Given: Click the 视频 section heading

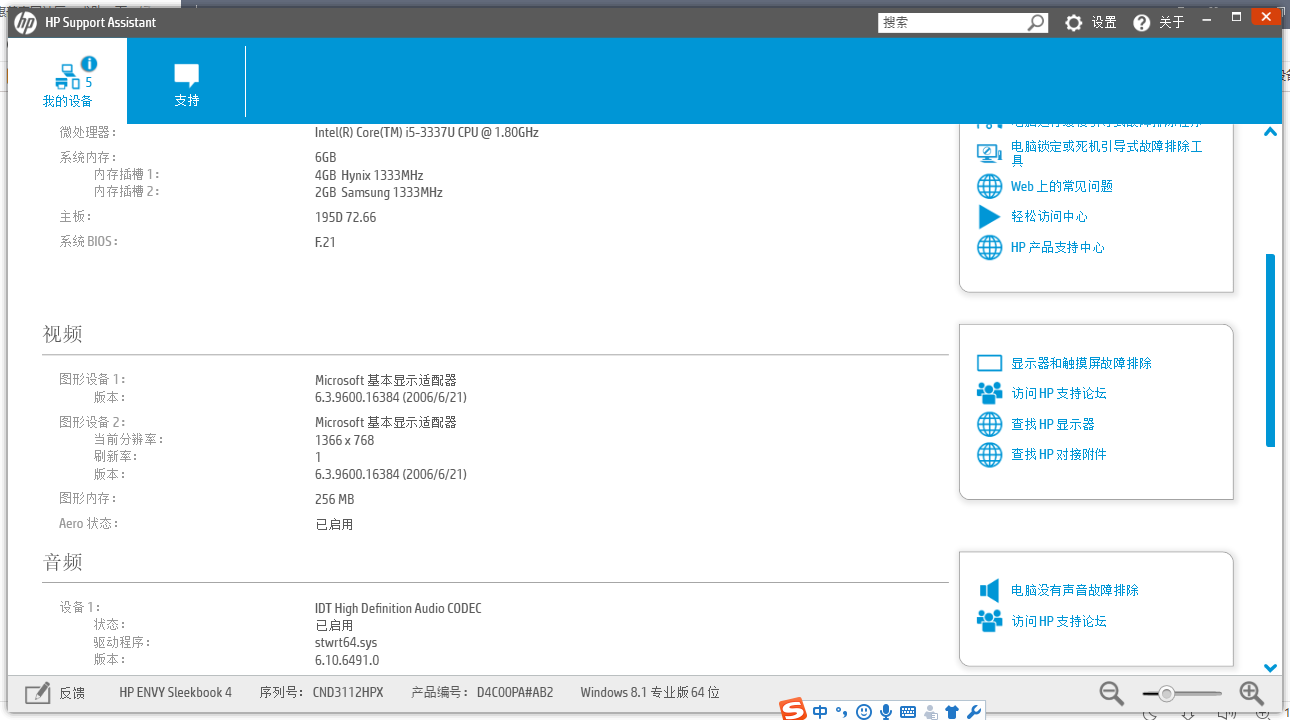Looking at the screenshot, I should 63,334.
